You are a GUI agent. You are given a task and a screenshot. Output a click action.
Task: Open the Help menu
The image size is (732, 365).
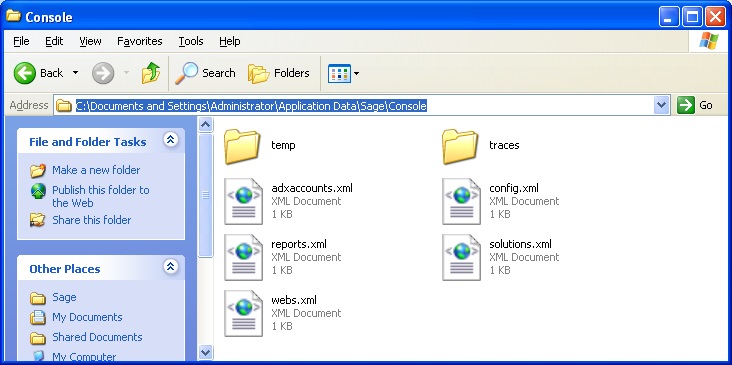click(x=230, y=41)
